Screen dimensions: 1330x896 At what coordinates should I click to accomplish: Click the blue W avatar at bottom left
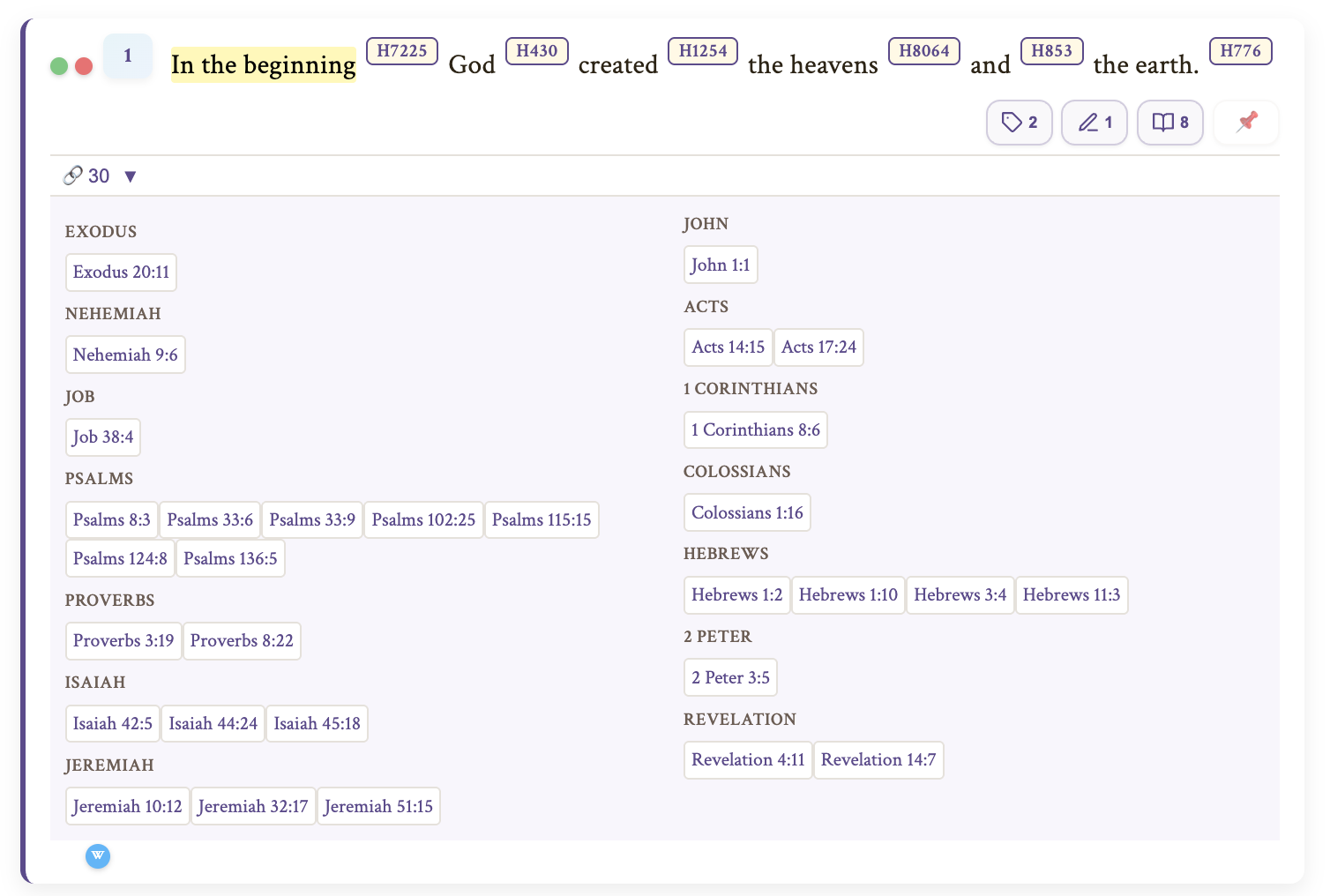pos(98,856)
